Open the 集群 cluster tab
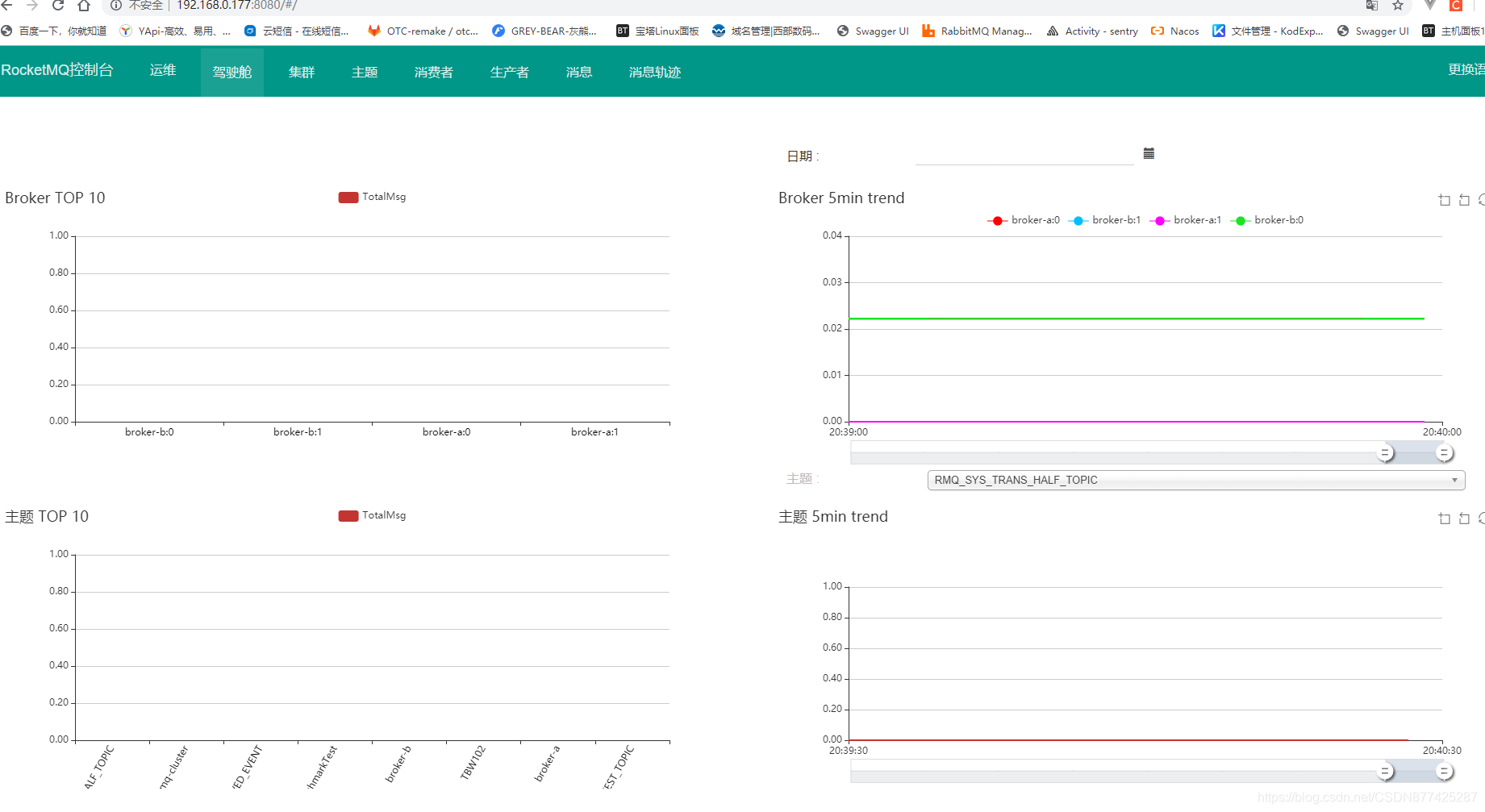The width and height of the screenshot is (1485, 812). [x=302, y=72]
